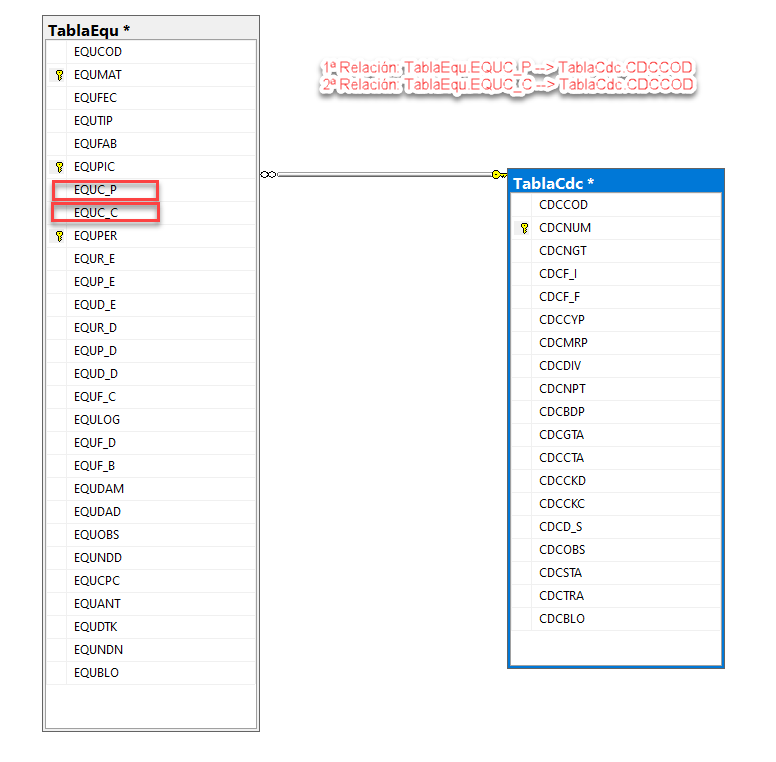Screen dimensions: 776x762
Task: Select the EQUMAT column row
Action: (x=151, y=75)
